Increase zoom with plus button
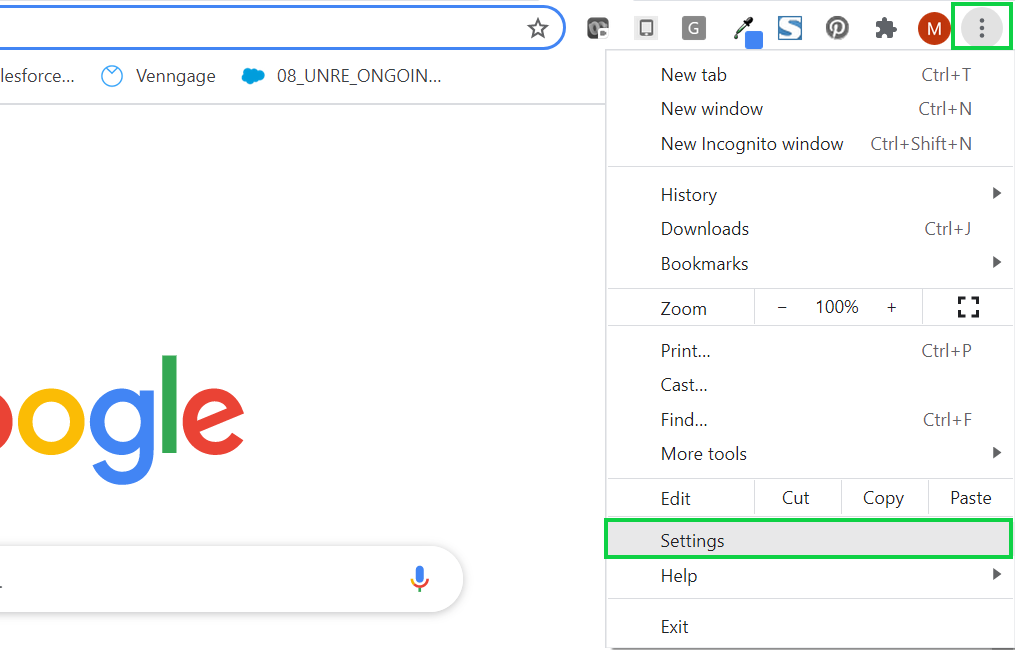The image size is (1015, 650). pyautogui.click(x=891, y=308)
